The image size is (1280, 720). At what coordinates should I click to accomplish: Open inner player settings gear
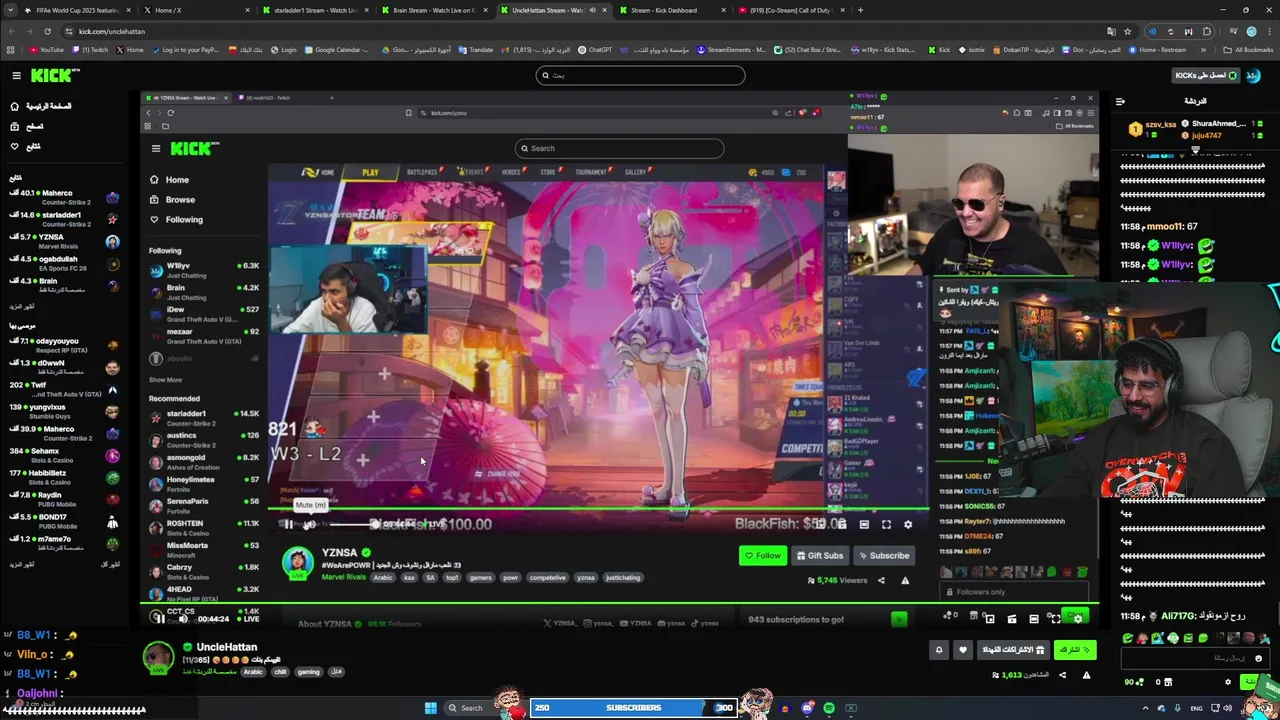908,524
